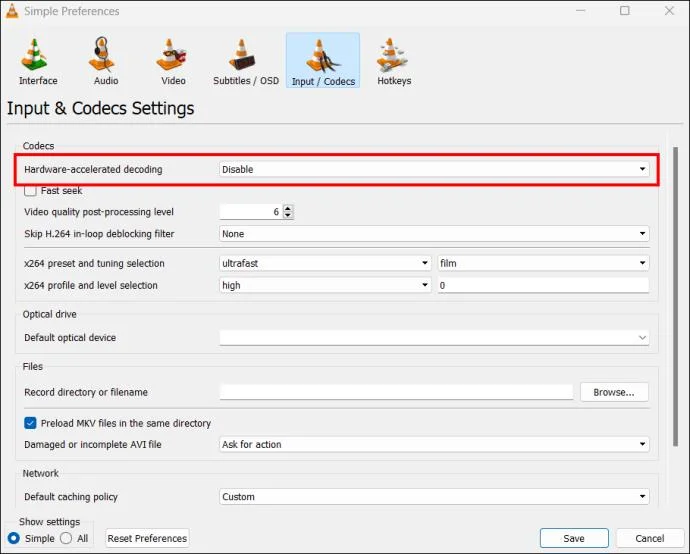
Task: Increase the video quality post-processing level
Action: click(288, 209)
